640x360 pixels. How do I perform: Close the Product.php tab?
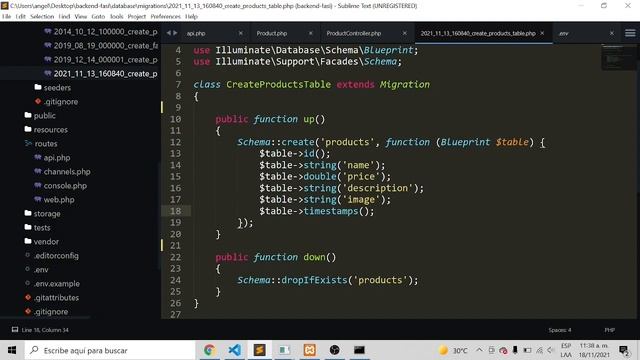(311, 33)
